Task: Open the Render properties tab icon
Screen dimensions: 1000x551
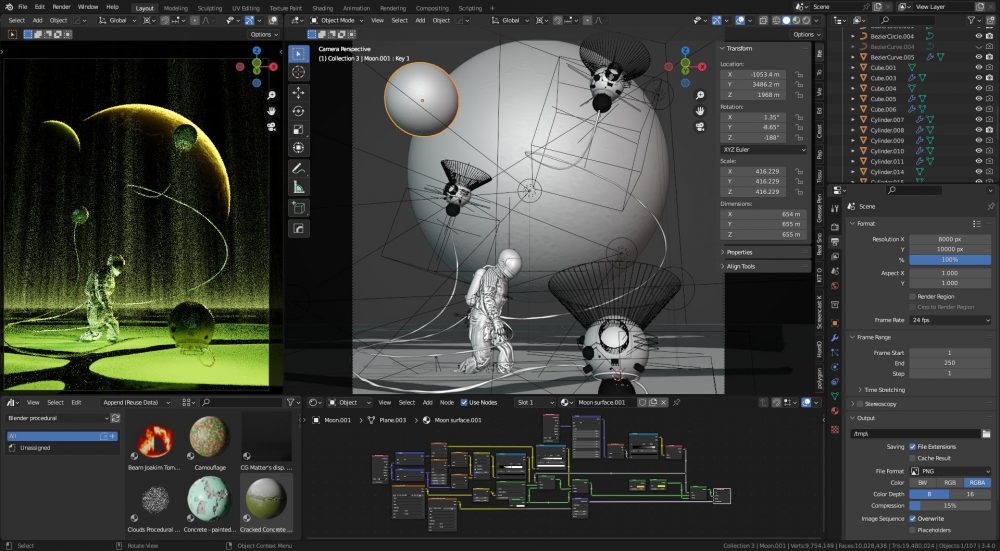Action: 835,226
